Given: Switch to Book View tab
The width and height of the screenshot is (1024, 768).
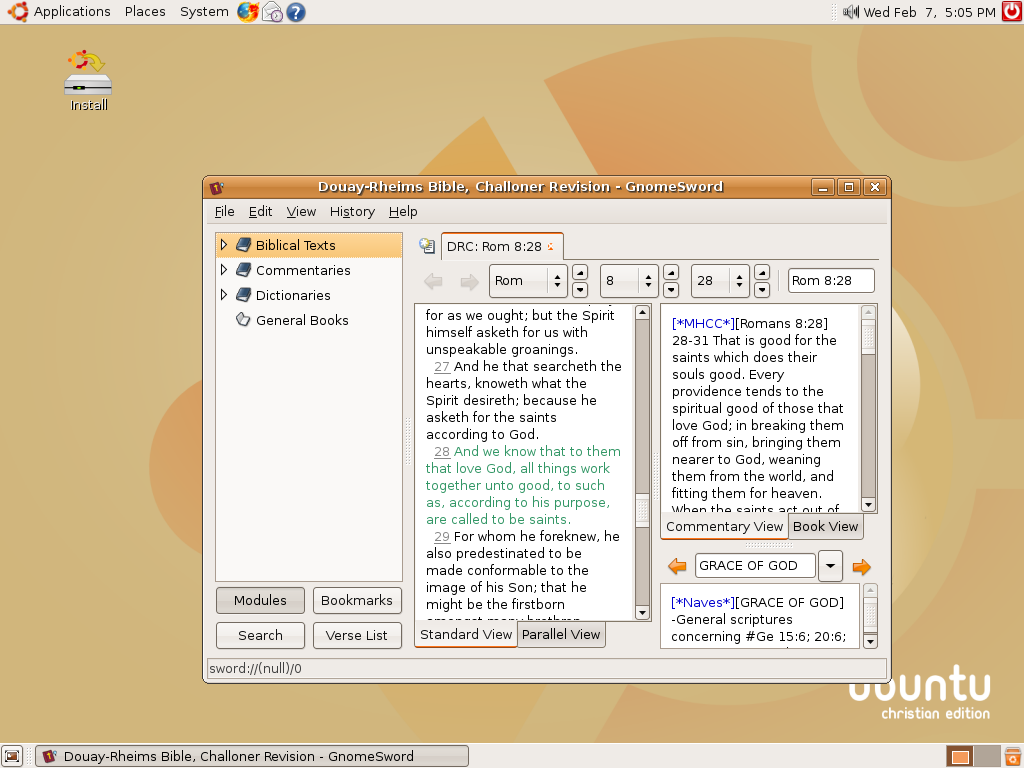Looking at the screenshot, I should pyautogui.click(x=825, y=526).
